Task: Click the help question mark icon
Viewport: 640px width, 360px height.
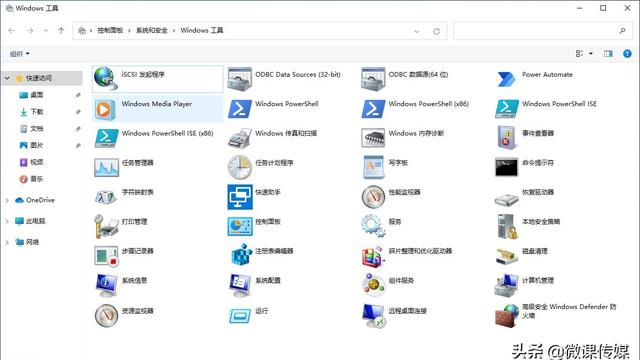Action: coord(627,53)
